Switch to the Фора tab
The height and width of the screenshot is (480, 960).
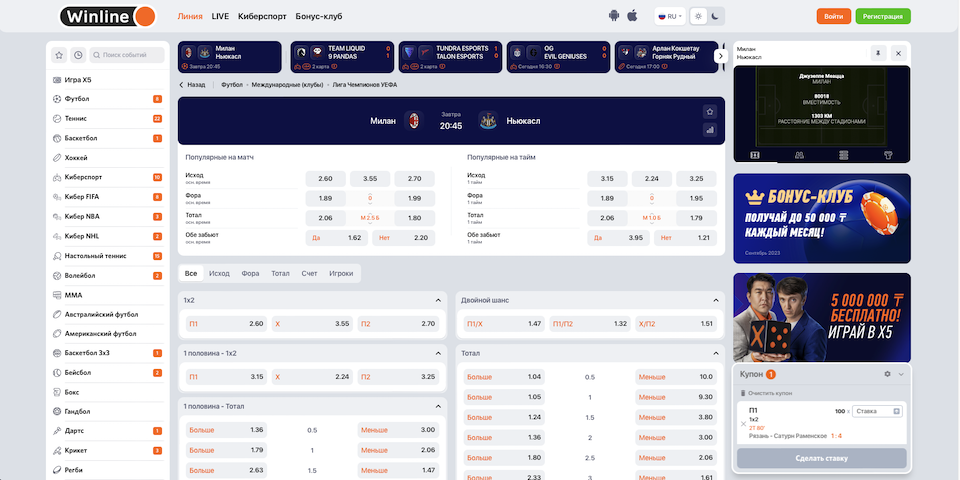point(250,273)
